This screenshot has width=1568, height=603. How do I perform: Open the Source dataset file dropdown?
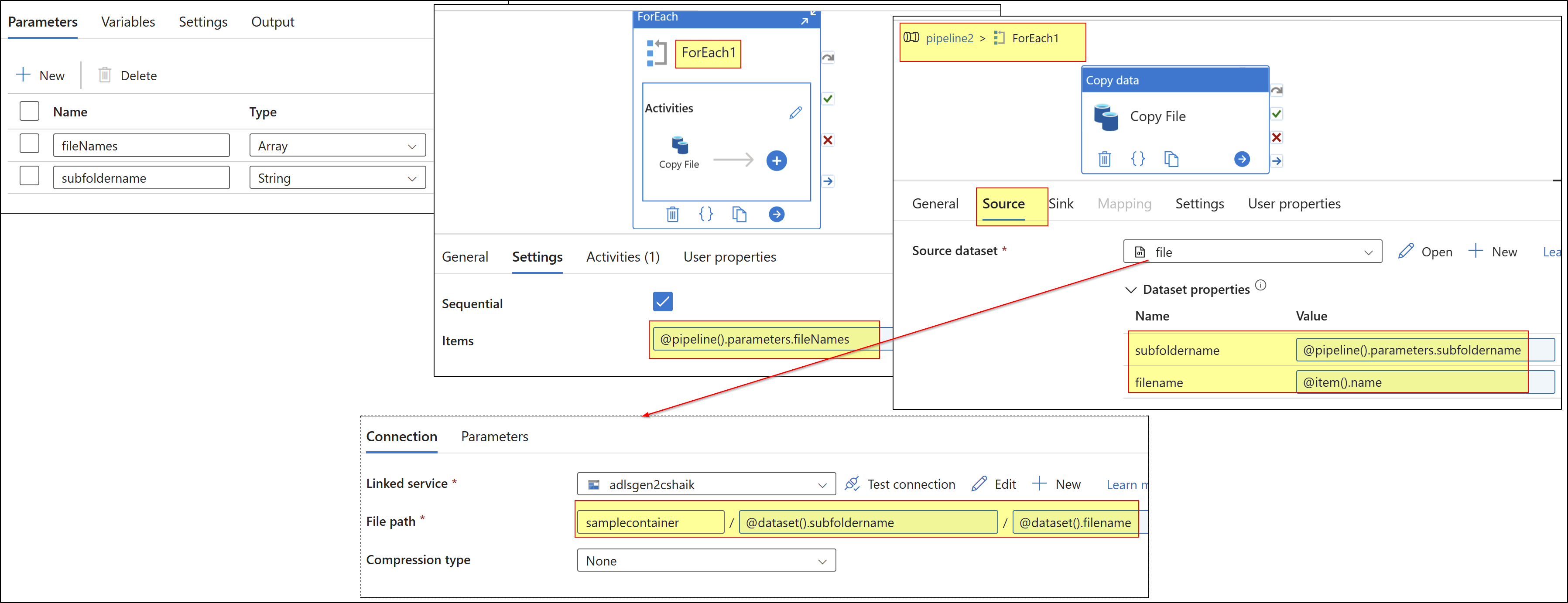click(x=1252, y=252)
